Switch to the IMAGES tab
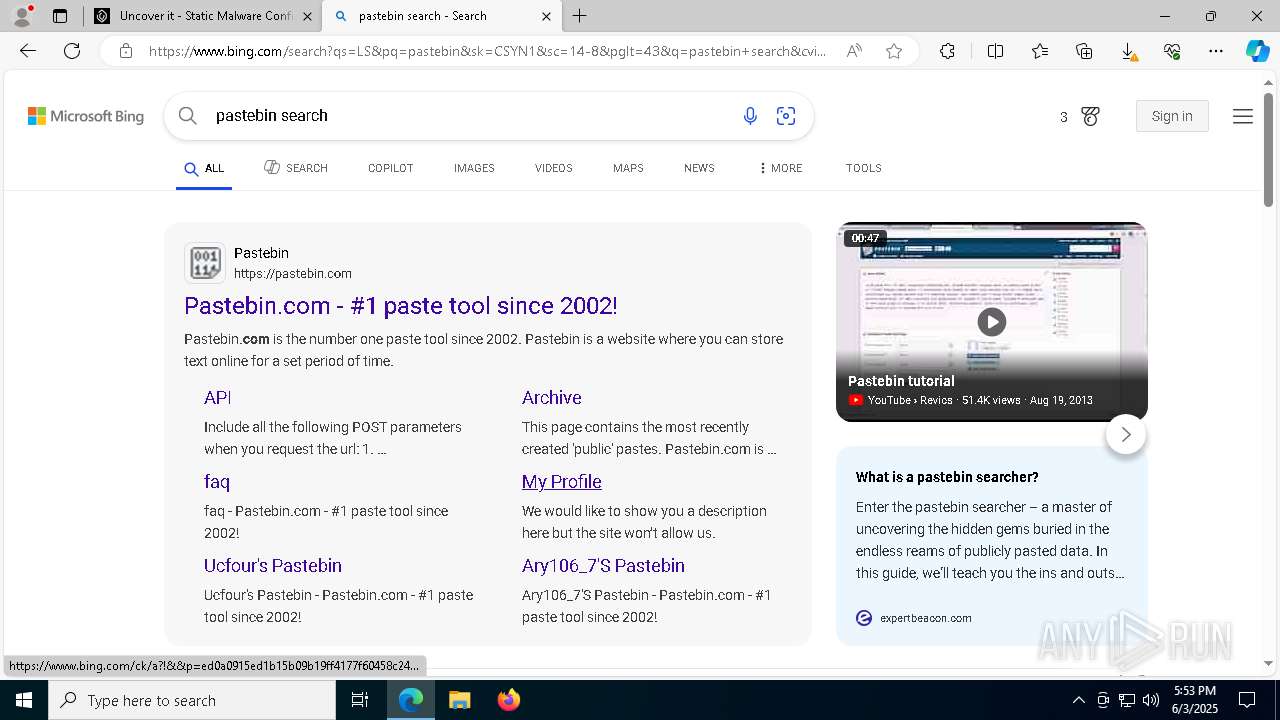 474,168
